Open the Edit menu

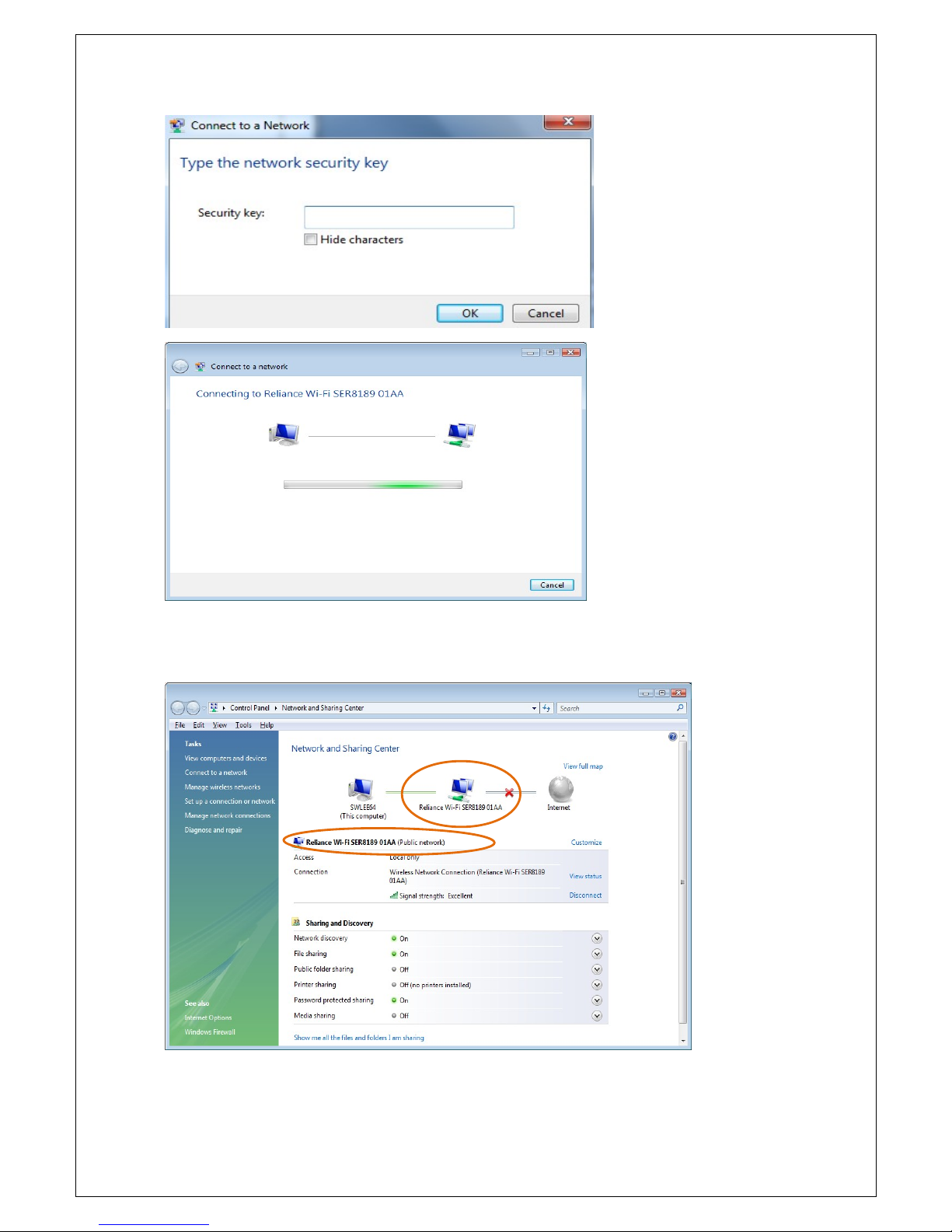(199, 725)
